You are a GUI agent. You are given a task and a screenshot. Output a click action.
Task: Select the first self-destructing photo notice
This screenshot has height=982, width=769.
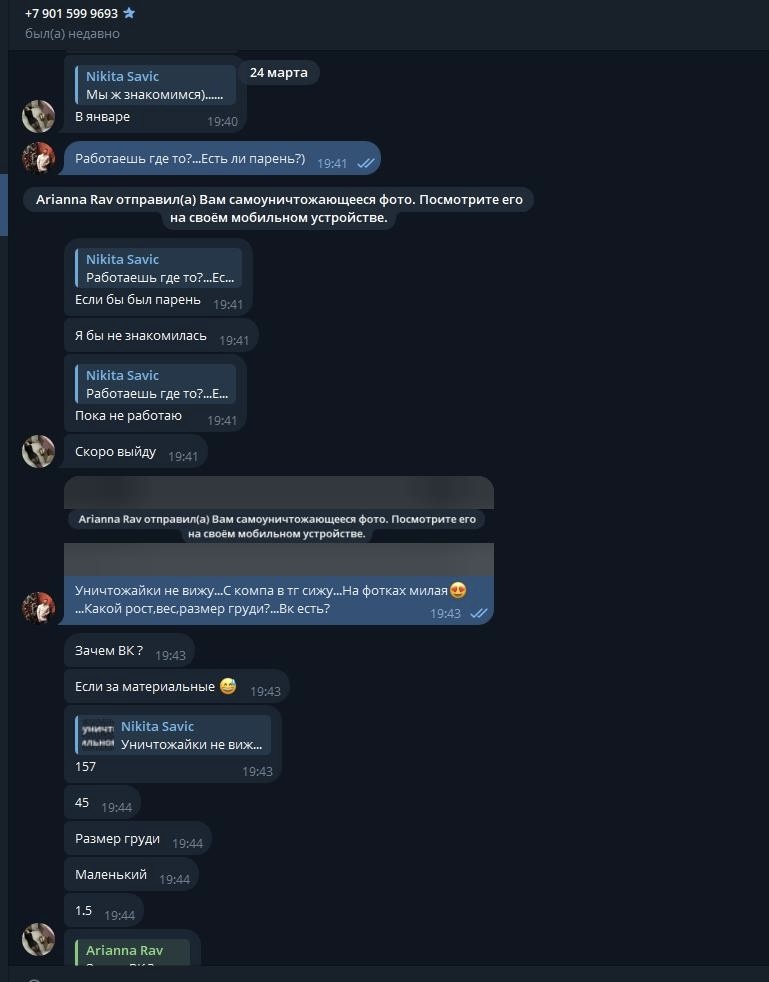pos(279,209)
